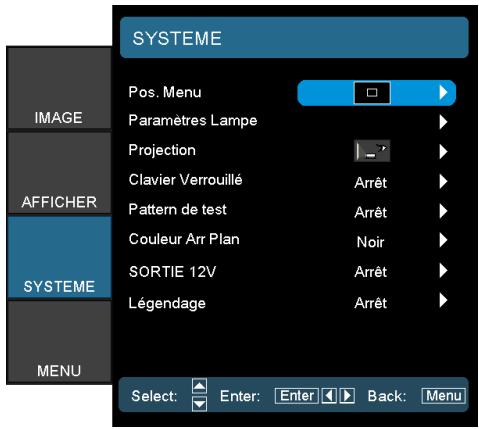The height and width of the screenshot is (429, 479).
Task: Open Paramètres Lampe submenu arrow
Action: click(x=443, y=122)
